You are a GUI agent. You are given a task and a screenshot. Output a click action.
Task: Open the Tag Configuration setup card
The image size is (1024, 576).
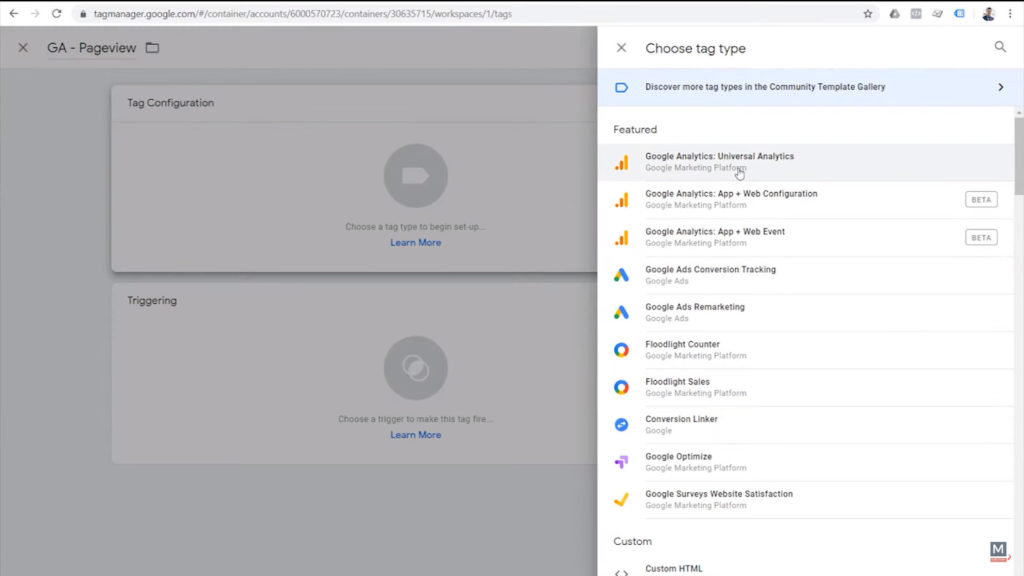click(x=415, y=176)
